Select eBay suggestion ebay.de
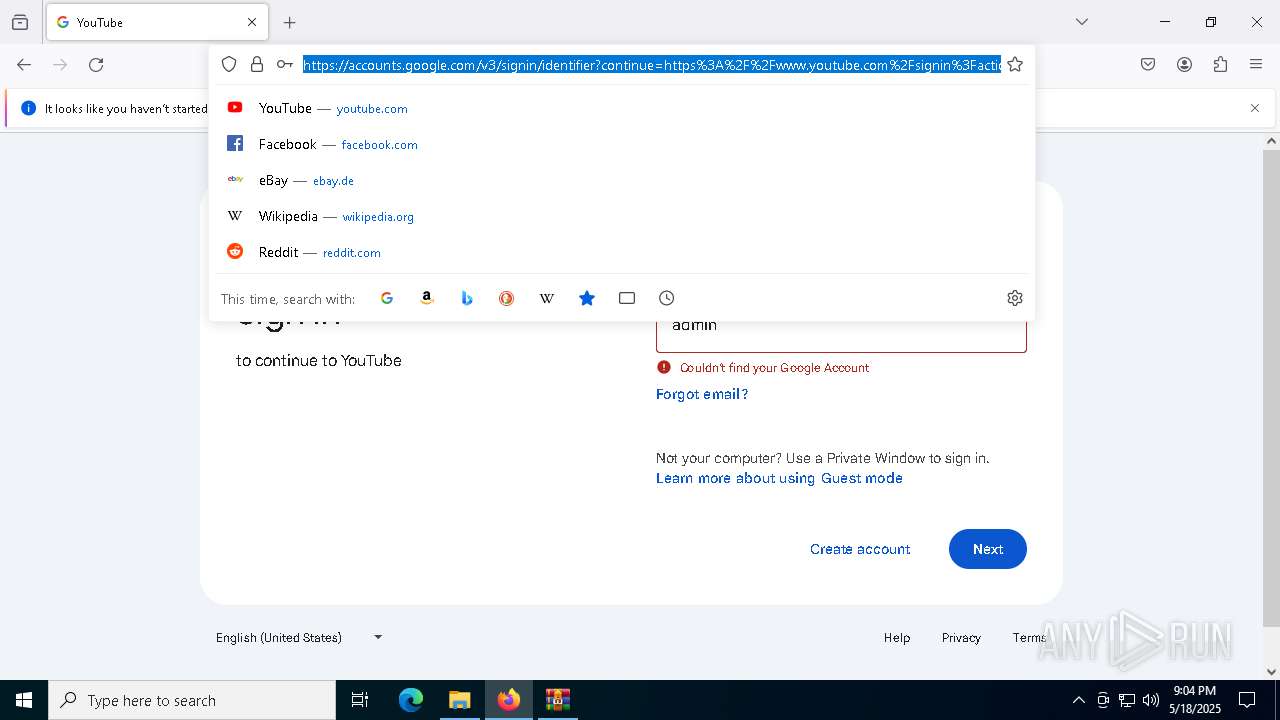The width and height of the screenshot is (1280, 720). pos(622,180)
